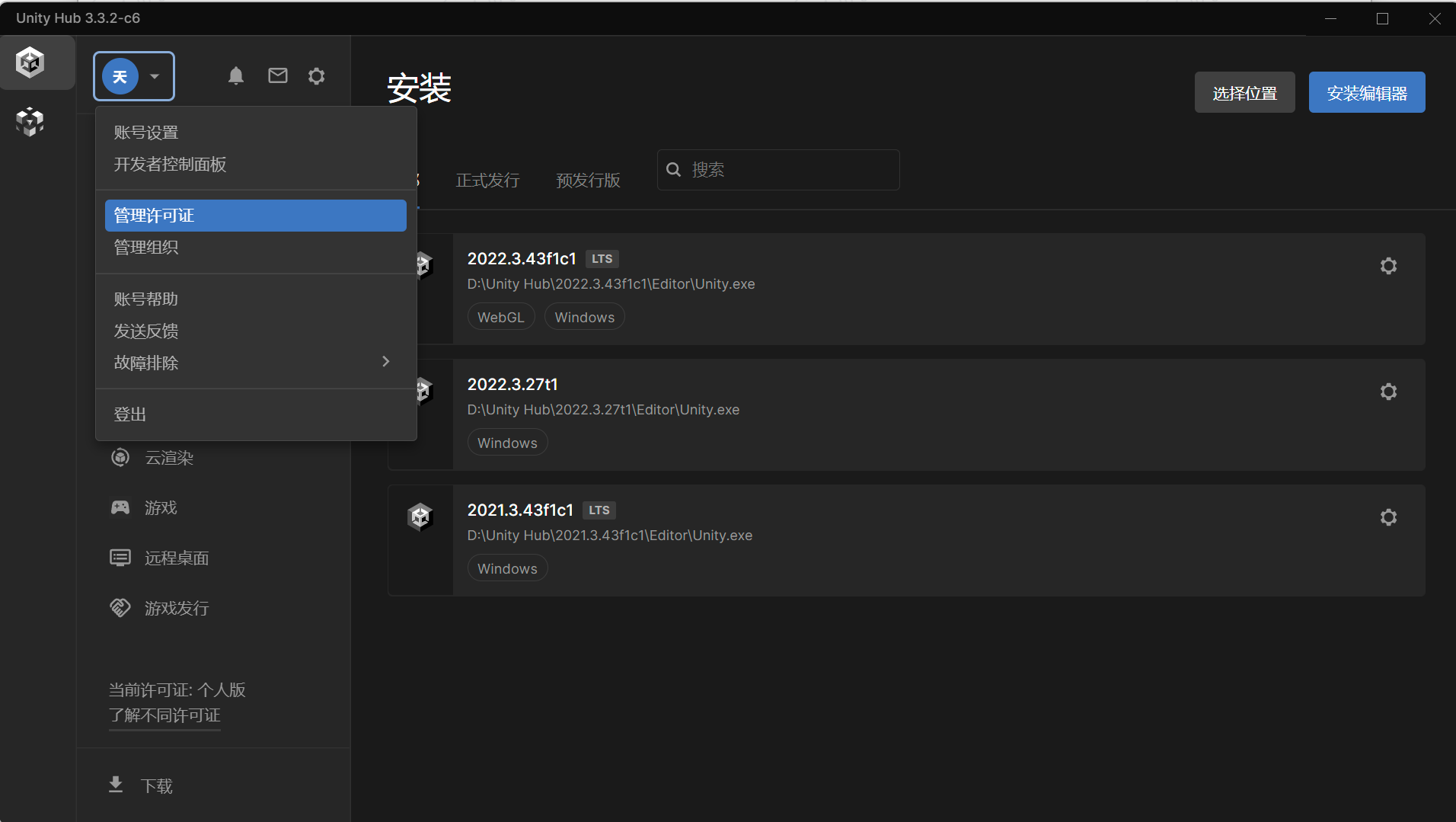Choose 管理许可证 in the account menu
This screenshot has height=822, width=1456.
[256, 216]
